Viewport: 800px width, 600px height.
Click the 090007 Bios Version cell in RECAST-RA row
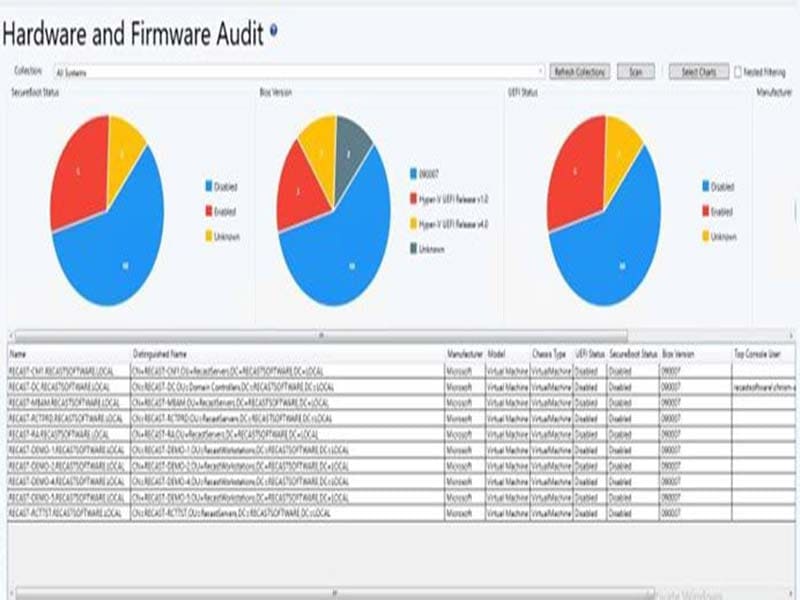(696, 435)
